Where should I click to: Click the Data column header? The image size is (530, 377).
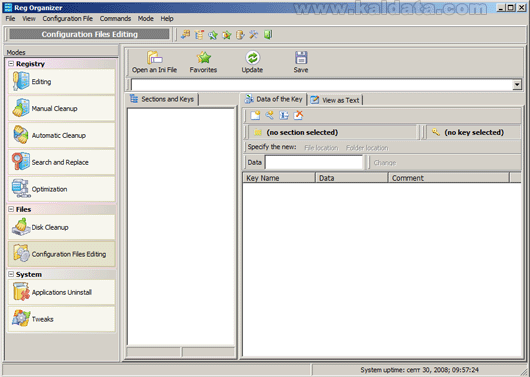[x=352, y=178]
